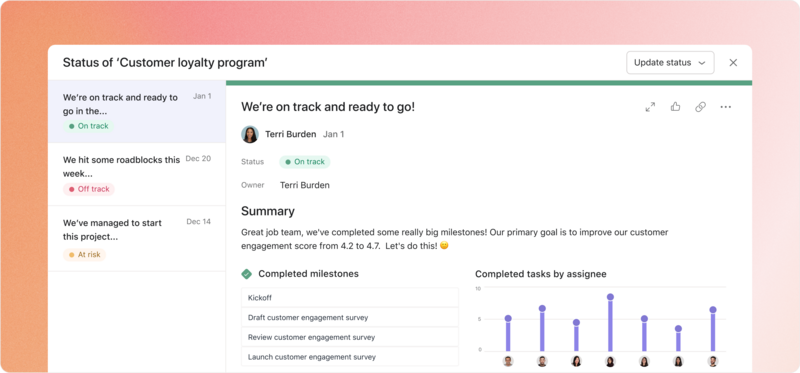The height and width of the screenshot is (373, 800).
Task: Select the Jan 1 'We're on track' update
Action: pos(137,111)
